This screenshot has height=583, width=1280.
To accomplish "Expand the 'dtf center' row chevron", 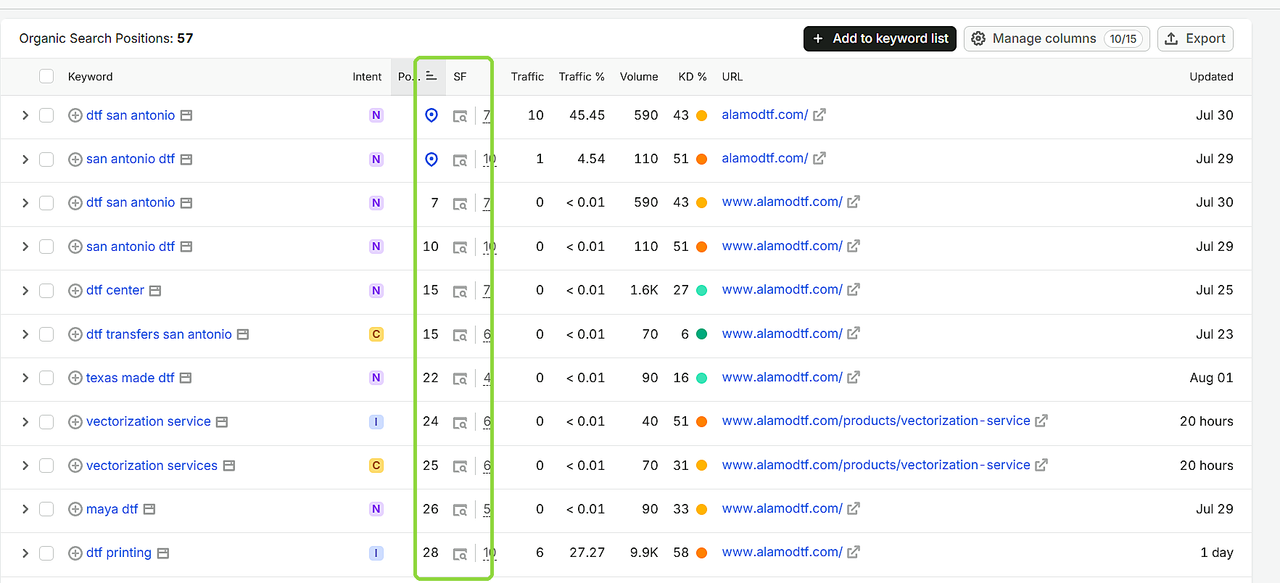I will pos(25,291).
